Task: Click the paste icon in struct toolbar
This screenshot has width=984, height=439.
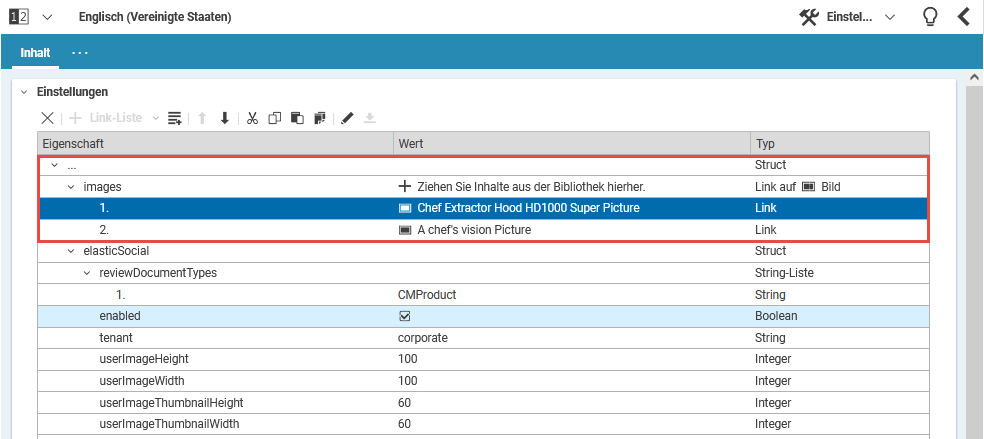Action: 297,118
